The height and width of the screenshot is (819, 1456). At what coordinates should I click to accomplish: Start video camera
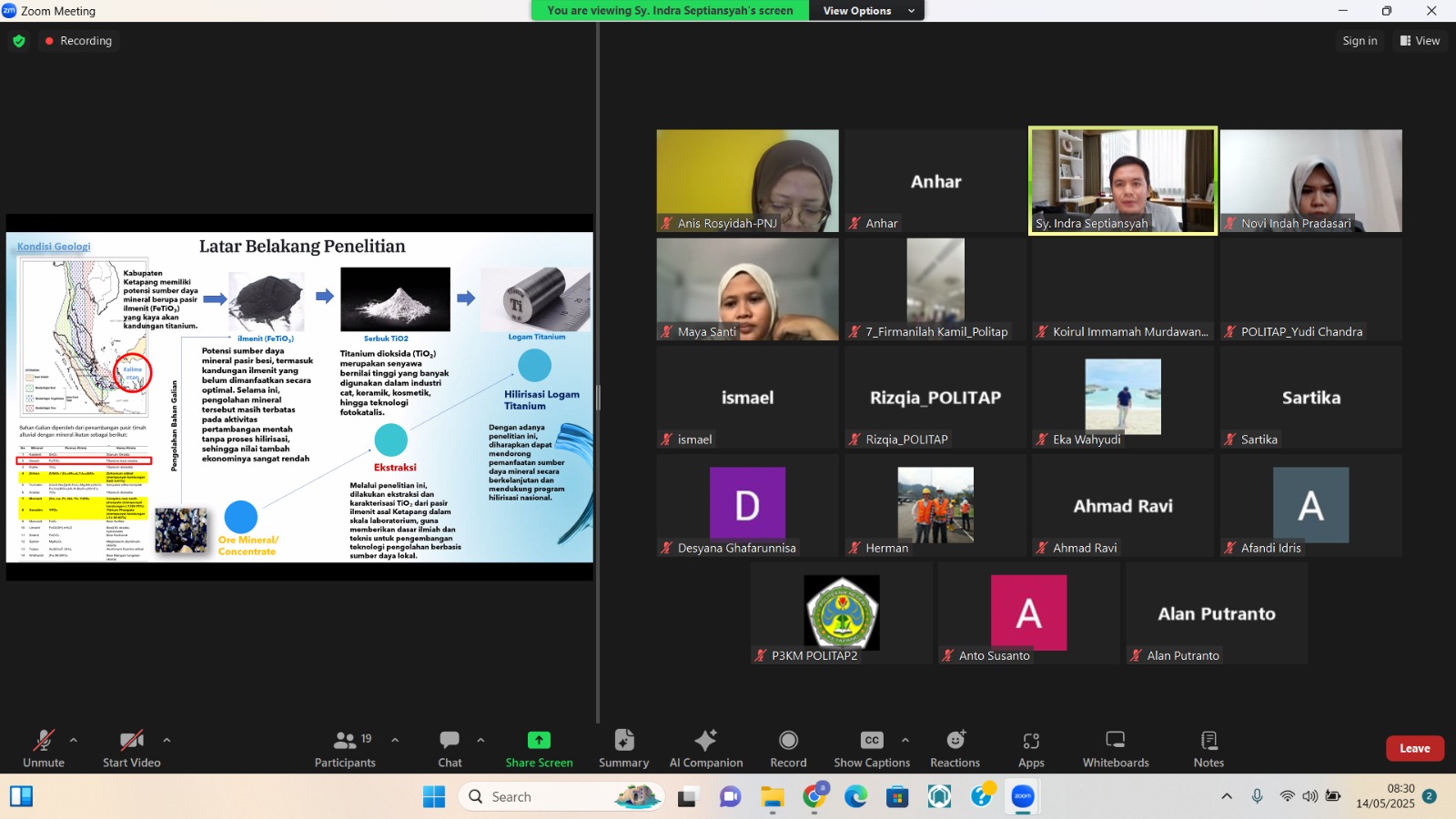131,748
